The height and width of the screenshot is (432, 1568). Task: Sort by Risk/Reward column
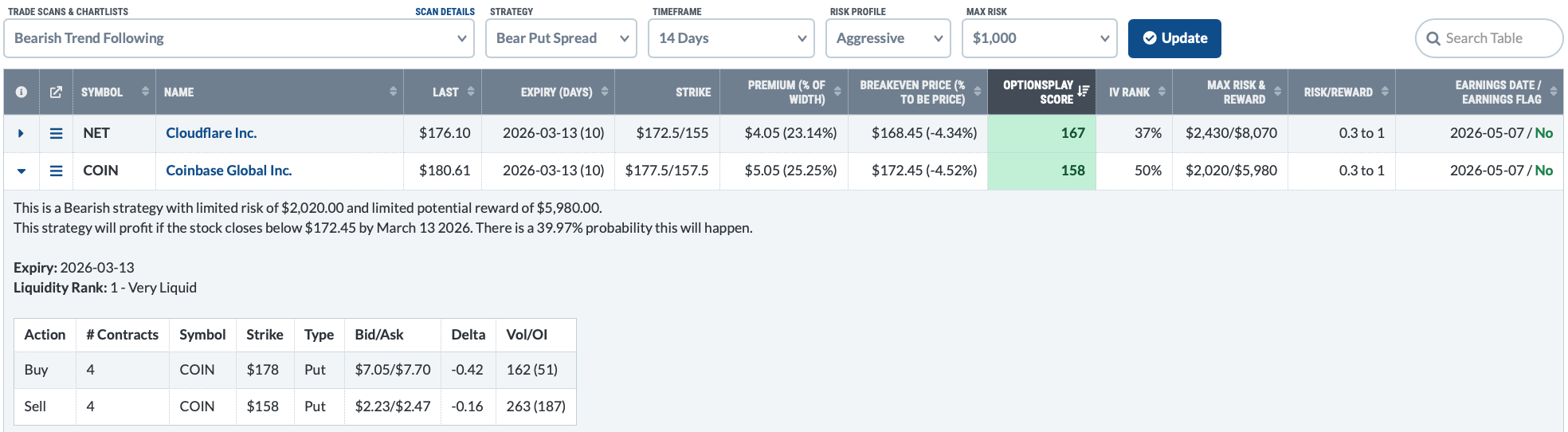coord(1385,92)
